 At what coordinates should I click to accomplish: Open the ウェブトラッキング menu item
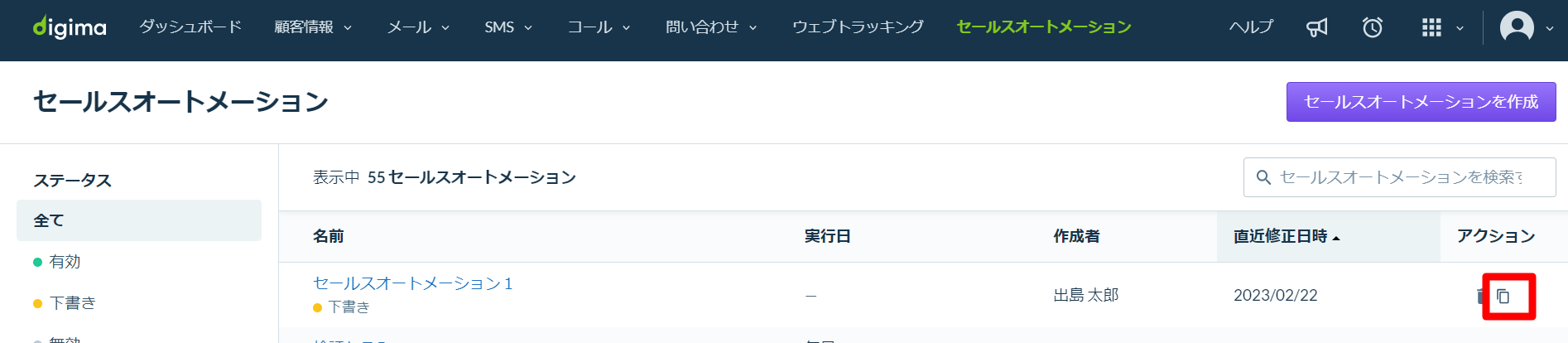click(x=858, y=27)
